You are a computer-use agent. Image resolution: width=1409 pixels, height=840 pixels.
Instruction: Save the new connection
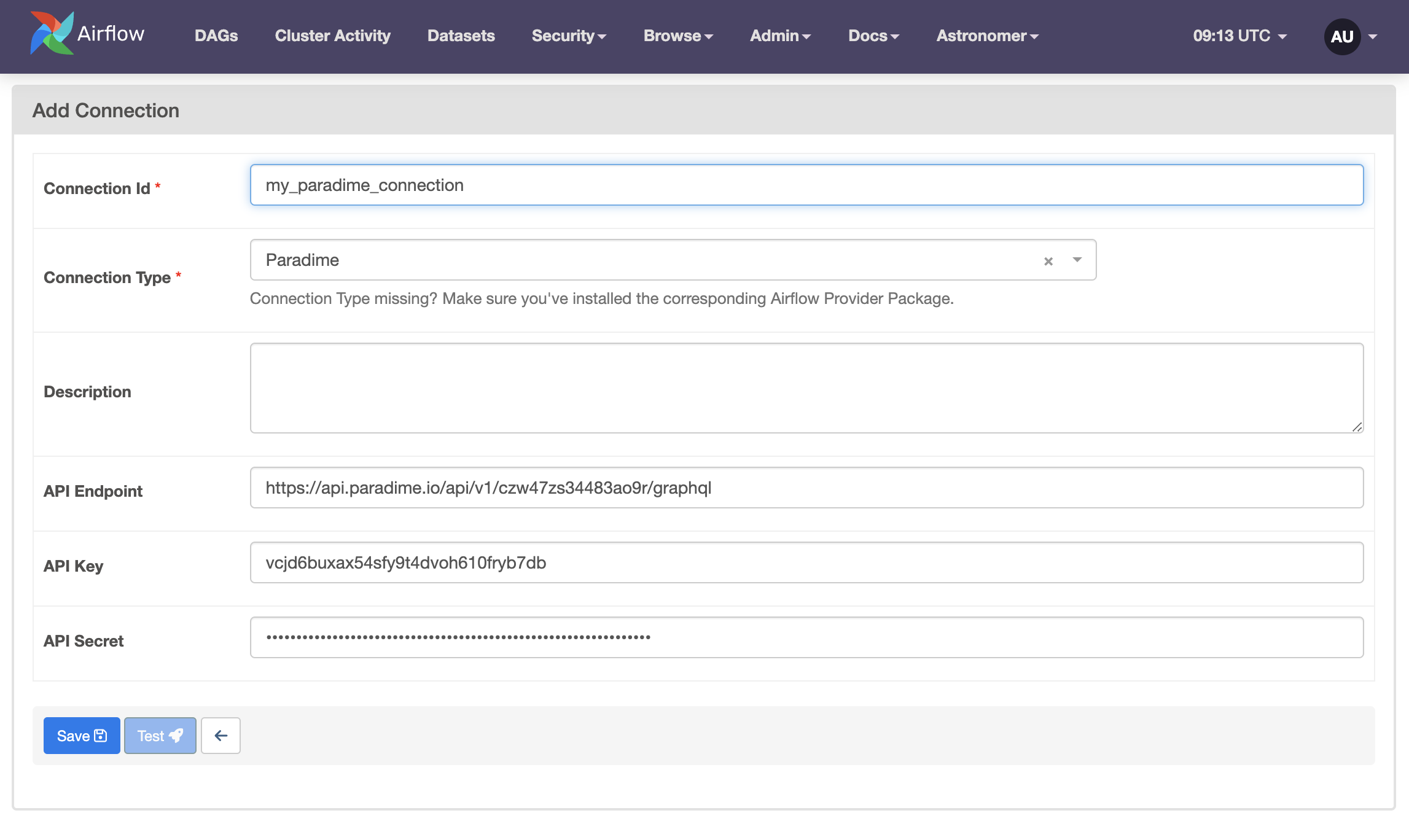(x=82, y=736)
